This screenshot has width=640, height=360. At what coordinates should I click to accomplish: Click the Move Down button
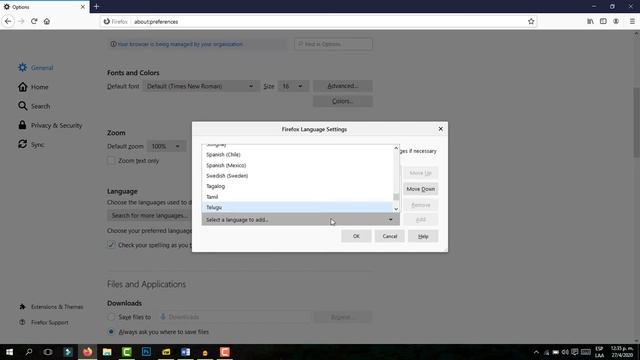click(x=420, y=189)
